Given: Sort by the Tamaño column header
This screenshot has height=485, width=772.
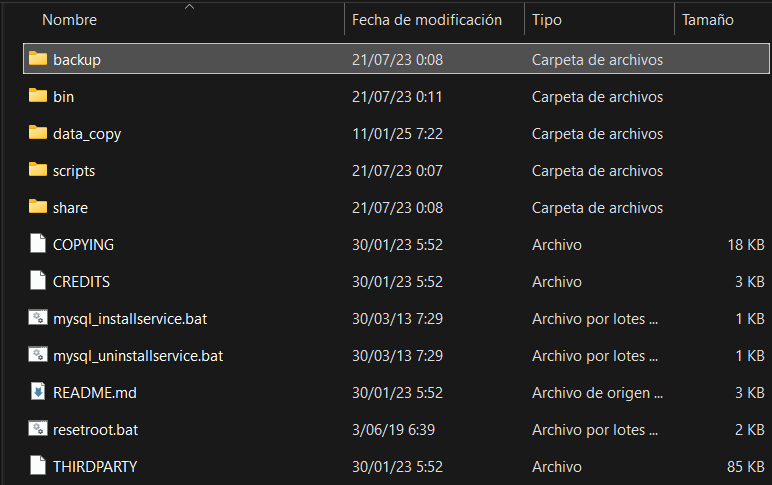Looking at the screenshot, I should click(x=708, y=20).
